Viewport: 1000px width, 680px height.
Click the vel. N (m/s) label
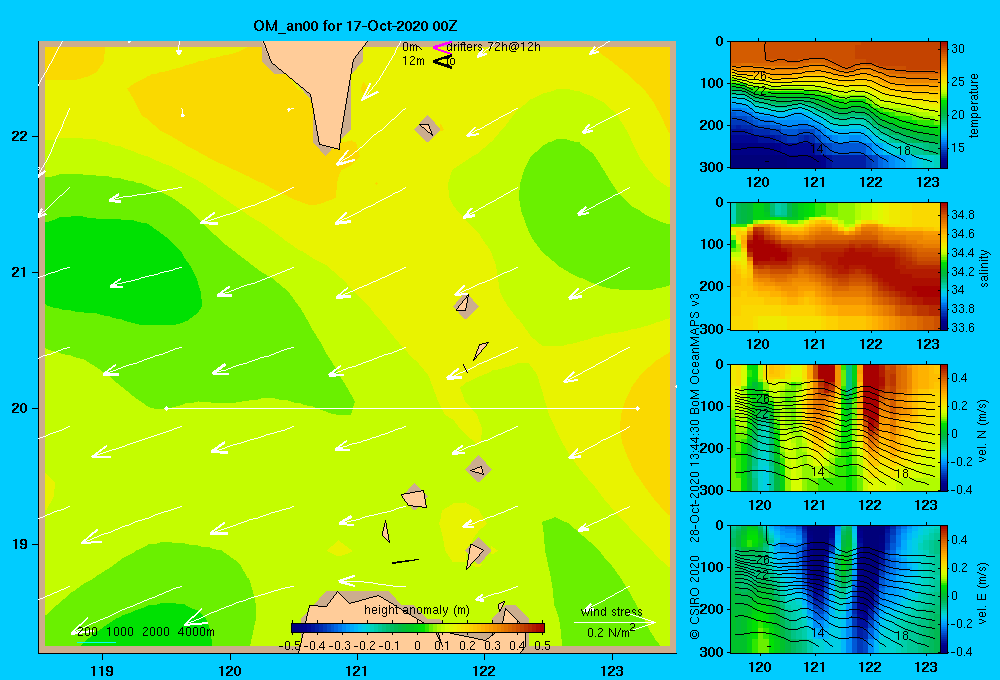click(983, 431)
